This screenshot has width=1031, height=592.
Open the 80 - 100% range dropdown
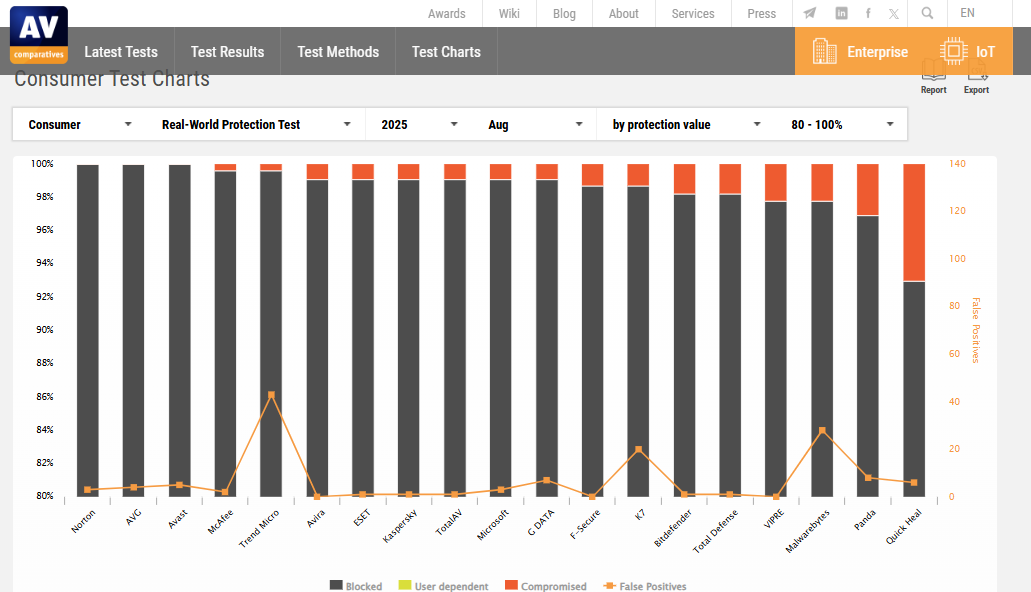[x=842, y=124]
